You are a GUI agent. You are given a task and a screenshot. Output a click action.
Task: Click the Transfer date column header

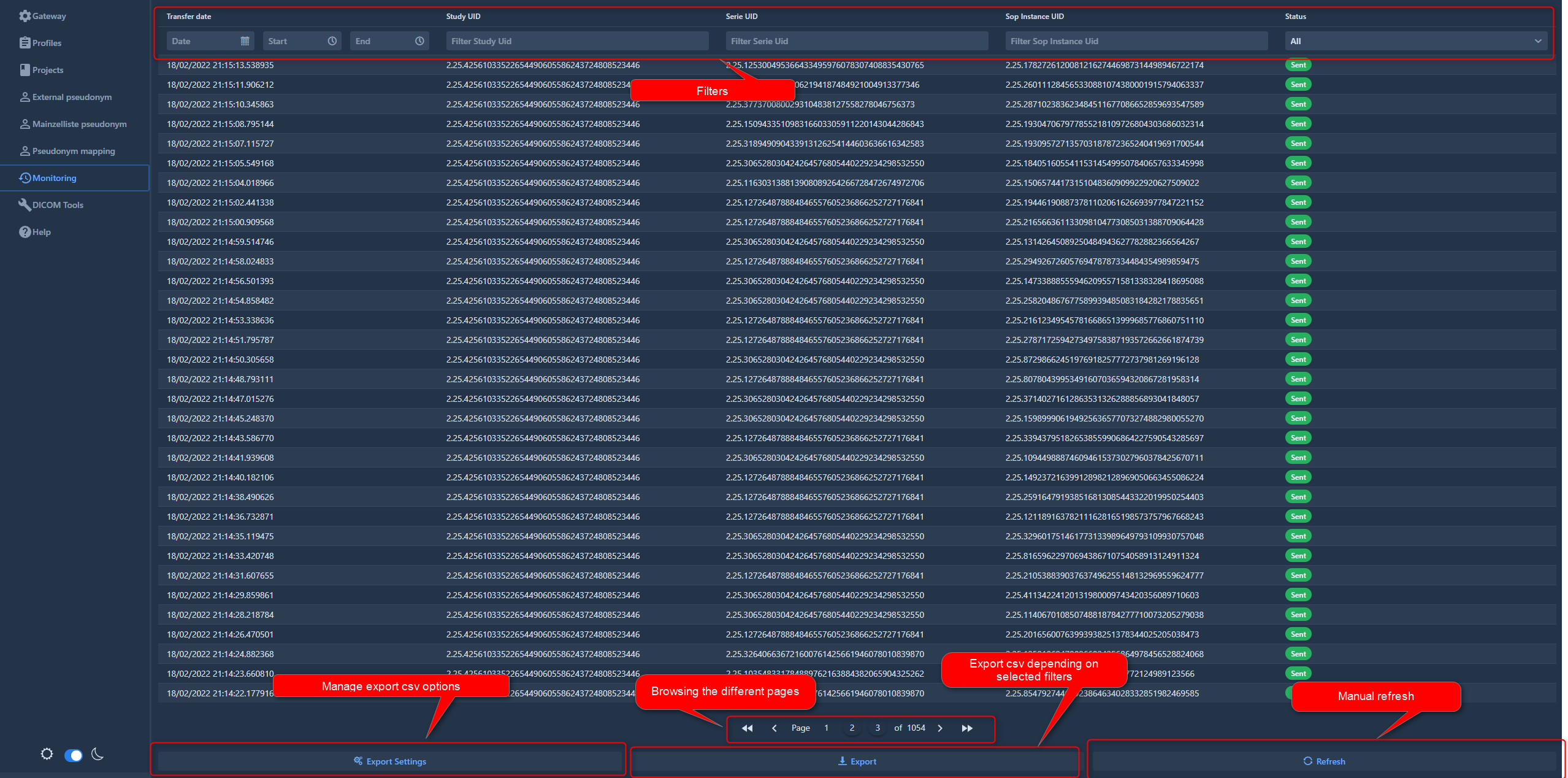[x=189, y=17]
